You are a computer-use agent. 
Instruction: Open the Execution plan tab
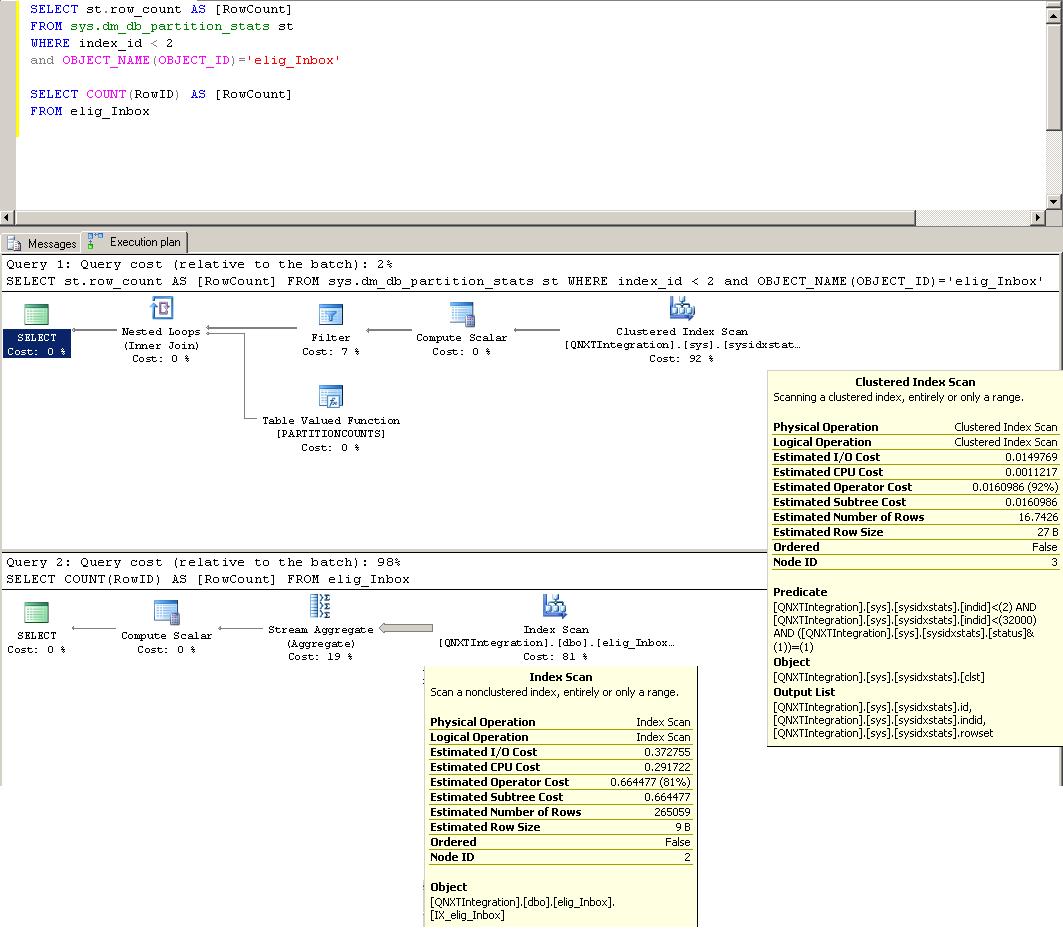(135, 242)
